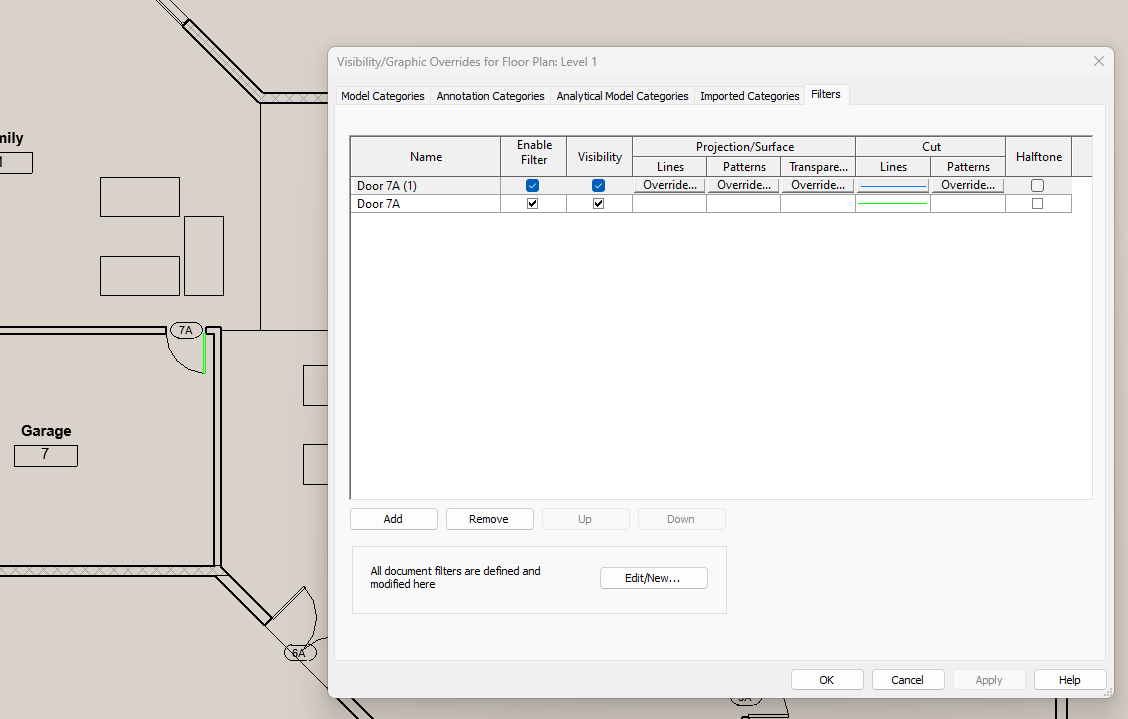This screenshot has height=719, width=1128.
Task: Hide Door 7A by unchecking its Visibility
Action: (x=598, y=203)
